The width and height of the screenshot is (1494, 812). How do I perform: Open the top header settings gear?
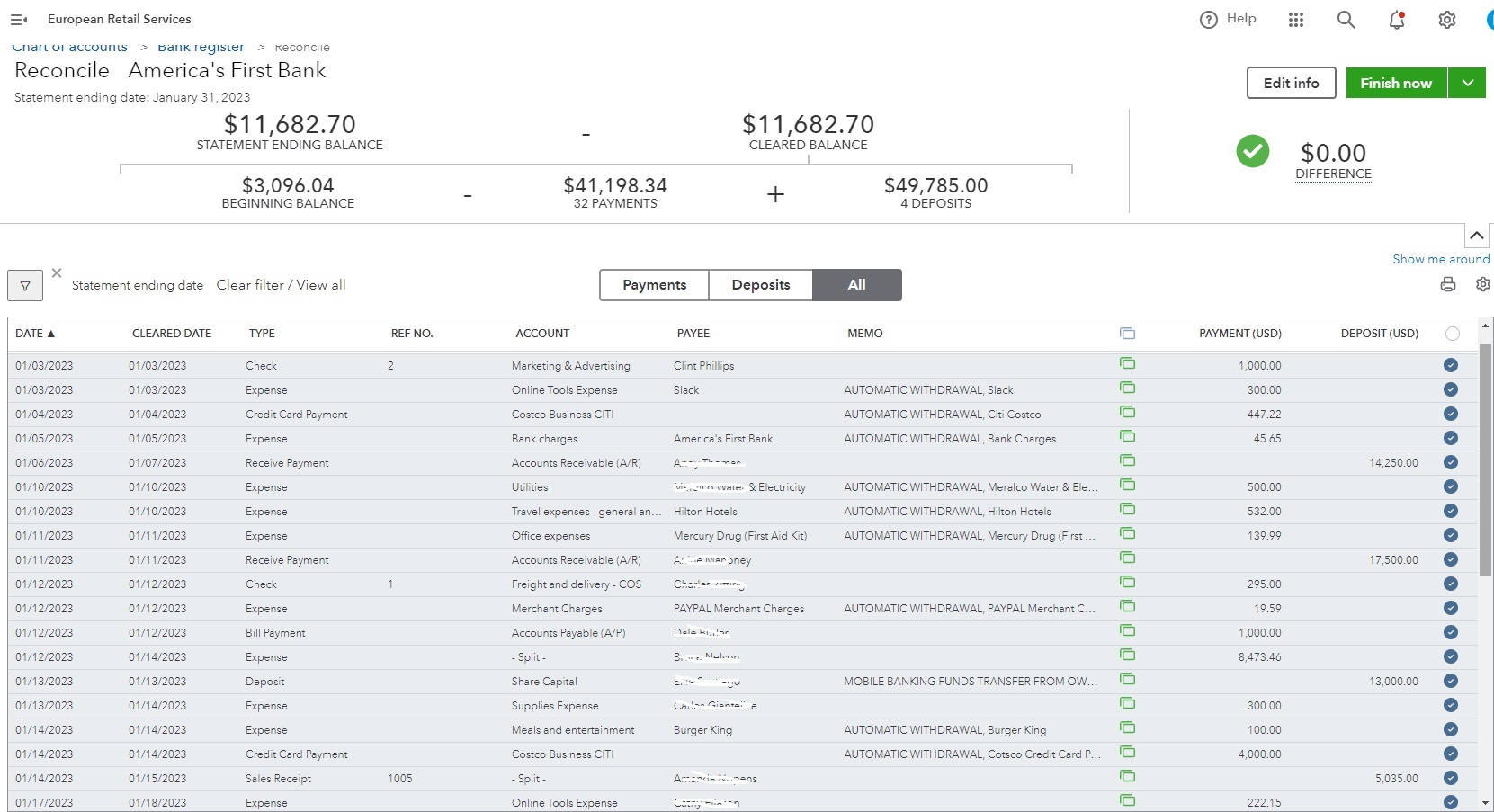click(x=1446, y=20)
